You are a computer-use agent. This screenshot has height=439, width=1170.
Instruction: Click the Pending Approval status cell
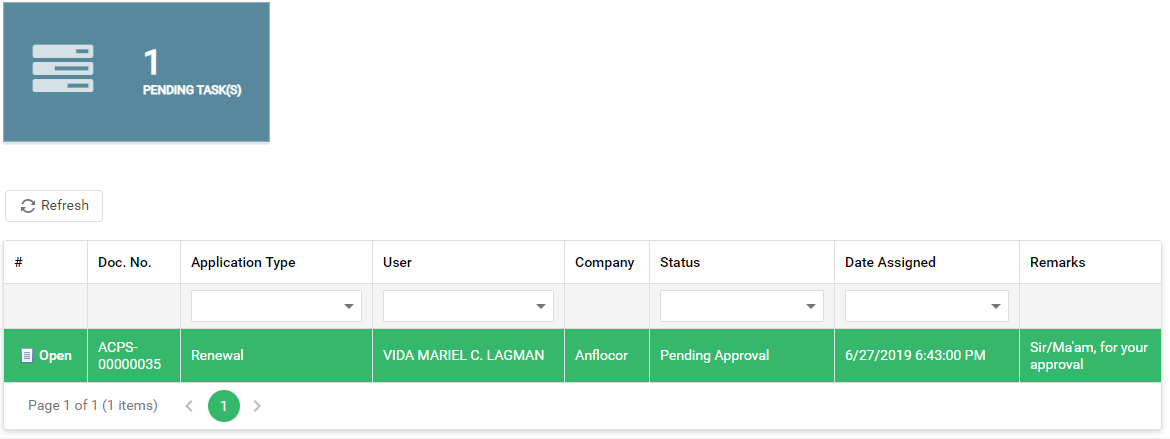(714, 356)
